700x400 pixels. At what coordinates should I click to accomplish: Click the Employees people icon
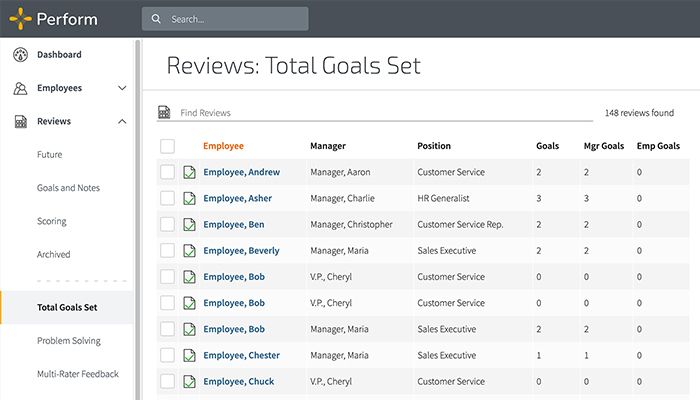(20, 88)
